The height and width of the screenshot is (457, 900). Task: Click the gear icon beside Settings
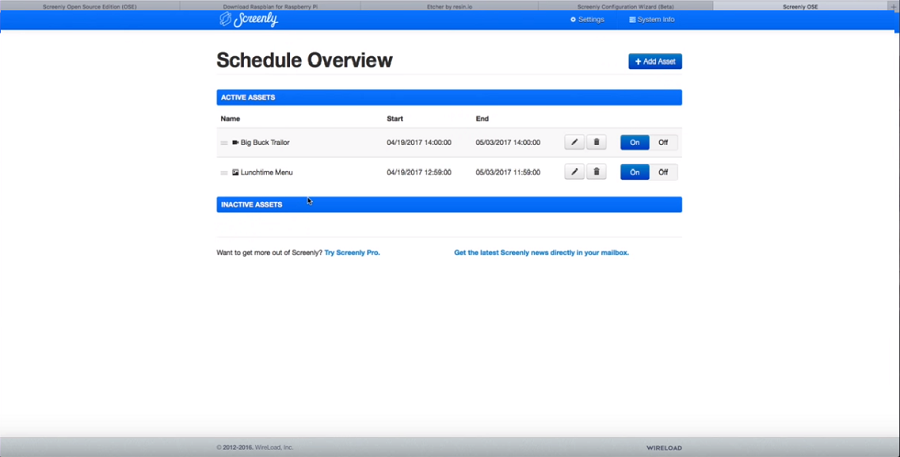tap(573, 20)
